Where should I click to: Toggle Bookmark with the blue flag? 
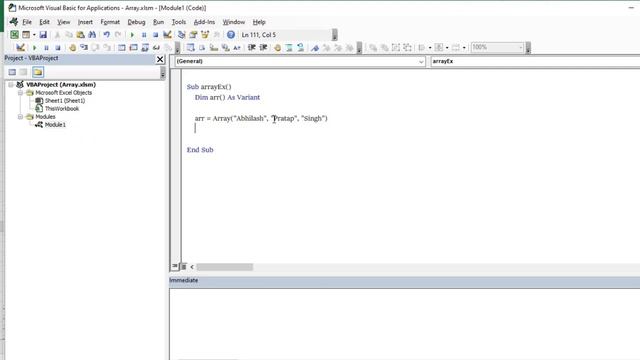pyautogui.click(x=315, y=48)
